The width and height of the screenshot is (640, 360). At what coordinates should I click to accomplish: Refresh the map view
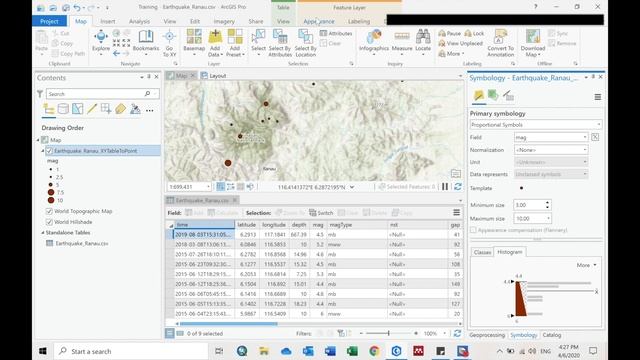pos(458,187)
